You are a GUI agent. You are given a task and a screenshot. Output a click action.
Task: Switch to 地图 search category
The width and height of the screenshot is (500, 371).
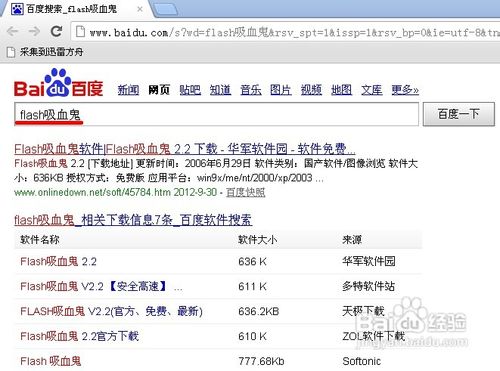coord(341,90)
